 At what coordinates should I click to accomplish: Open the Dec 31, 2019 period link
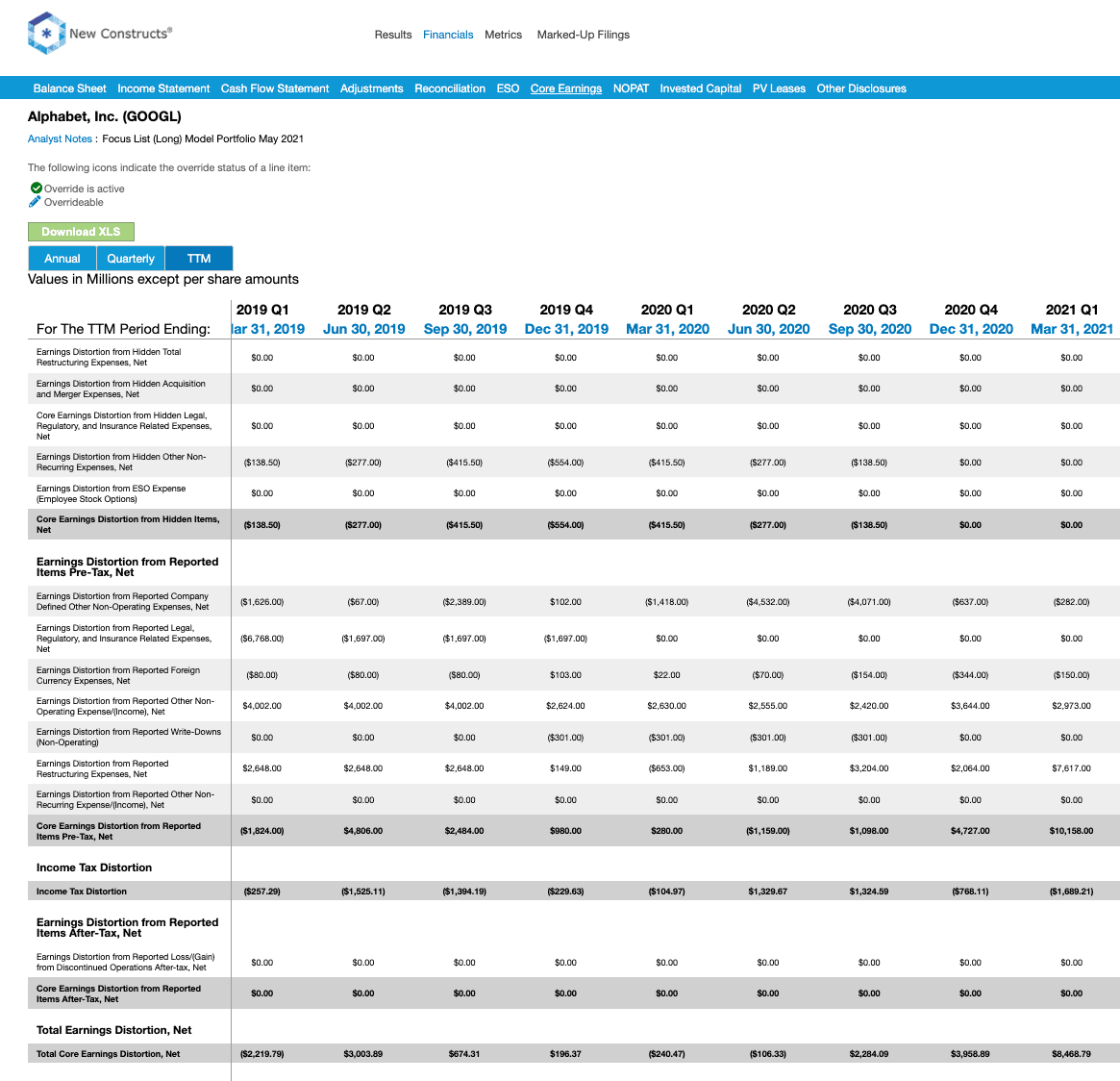point(566,329)
